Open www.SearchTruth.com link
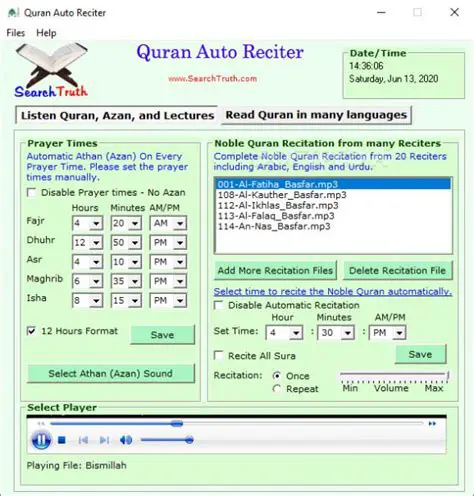This screenshot has height=496, width=474. click(213, 79)
